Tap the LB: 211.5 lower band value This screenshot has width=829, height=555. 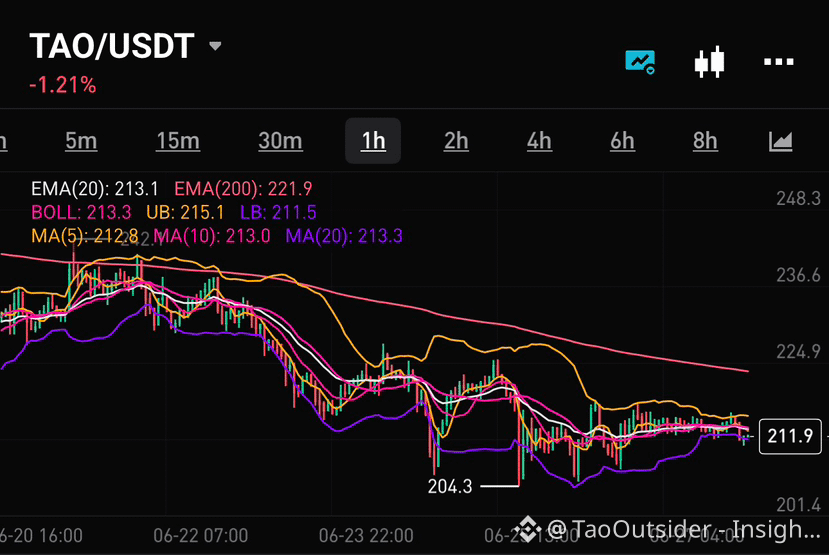[278, 212]
